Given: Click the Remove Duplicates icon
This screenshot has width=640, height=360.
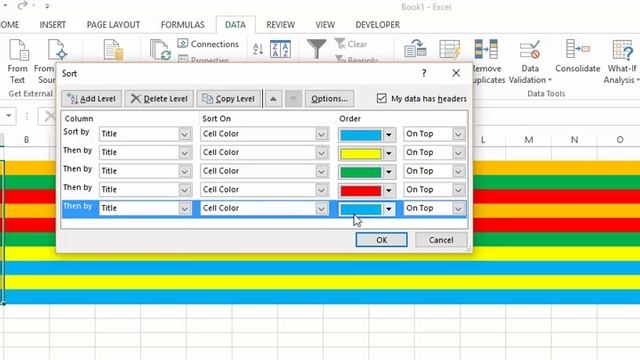Looking at the screenshot, I should click(x=486, y=49).
